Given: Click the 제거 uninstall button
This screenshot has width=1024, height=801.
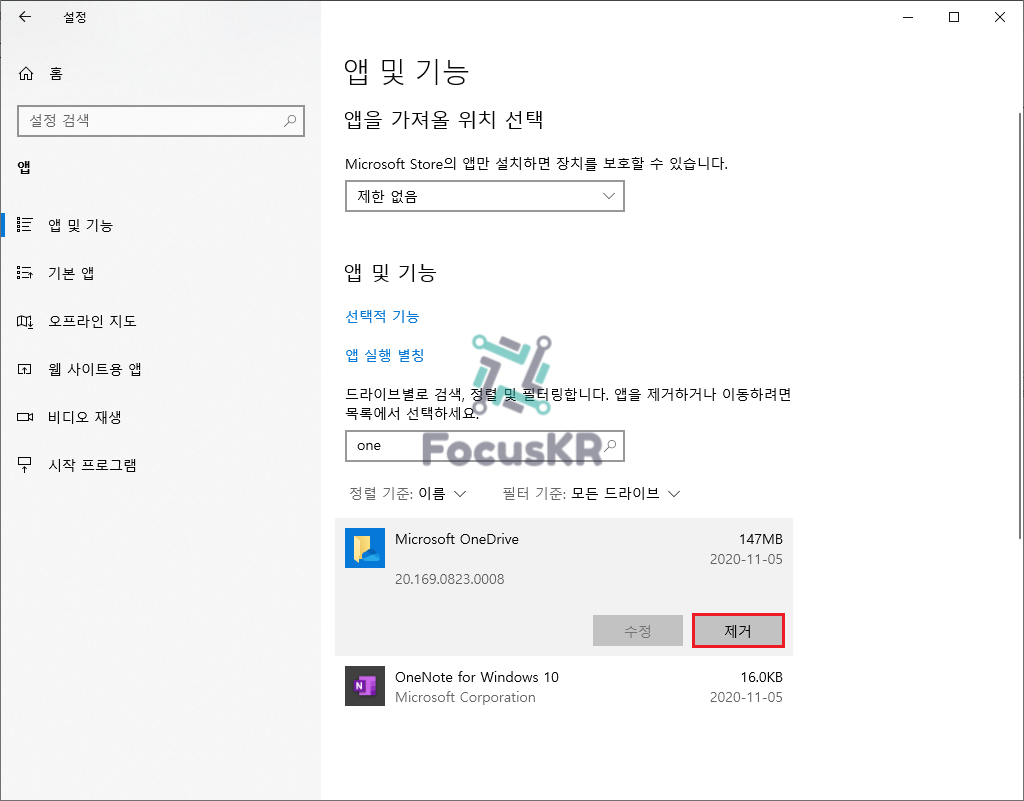Looking at the screenshot, I should click(x=738, y=631).
